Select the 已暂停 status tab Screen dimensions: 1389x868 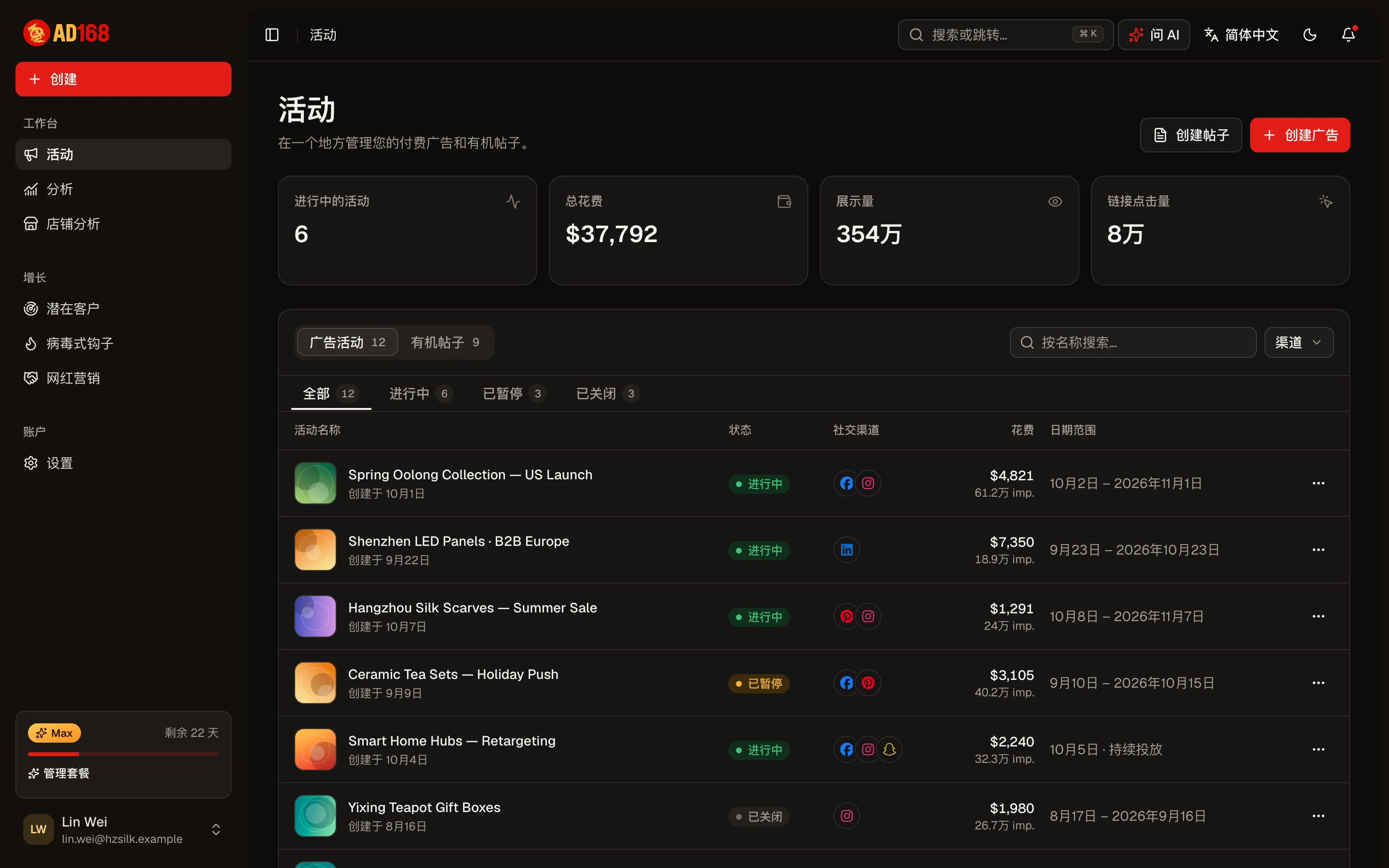pos(514,394)
